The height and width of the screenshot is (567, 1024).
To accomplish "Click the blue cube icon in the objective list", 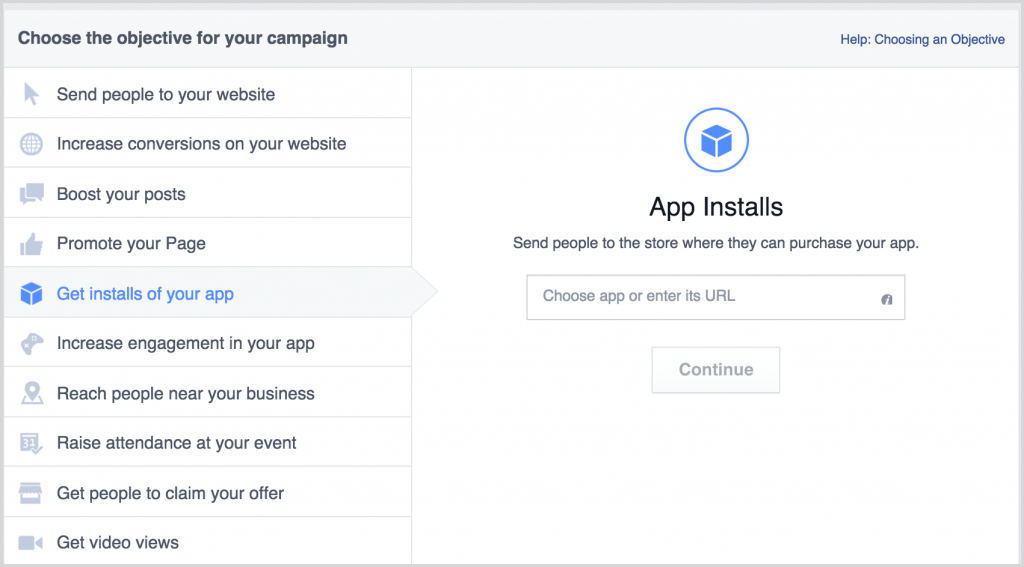I will coord(31,294).
